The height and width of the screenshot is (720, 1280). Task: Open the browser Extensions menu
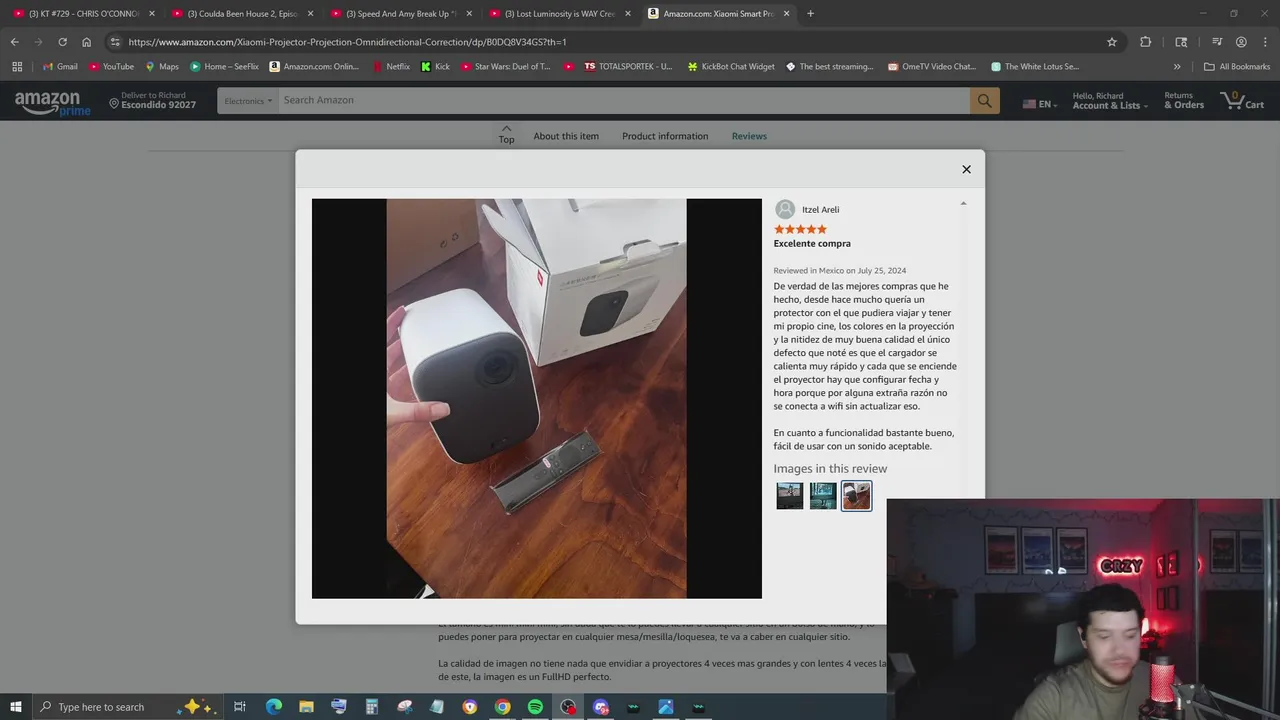[x=1146, y=42]
